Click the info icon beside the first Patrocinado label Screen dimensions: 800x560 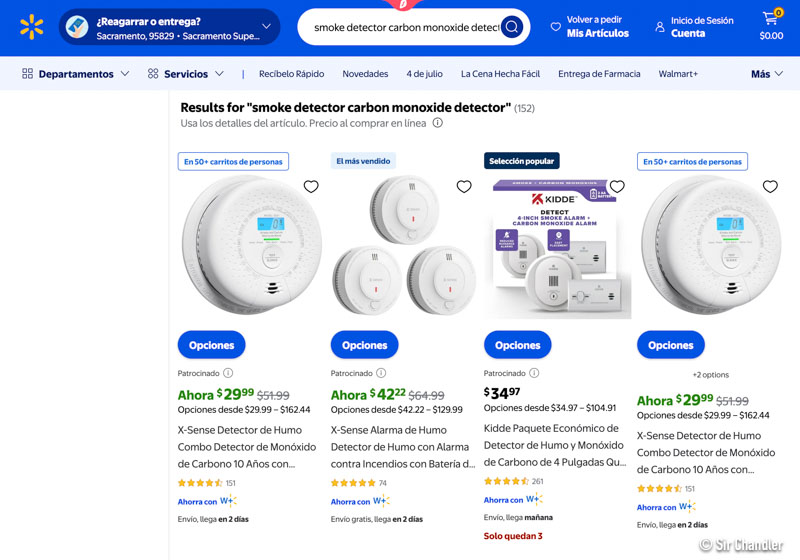[228, 373]
